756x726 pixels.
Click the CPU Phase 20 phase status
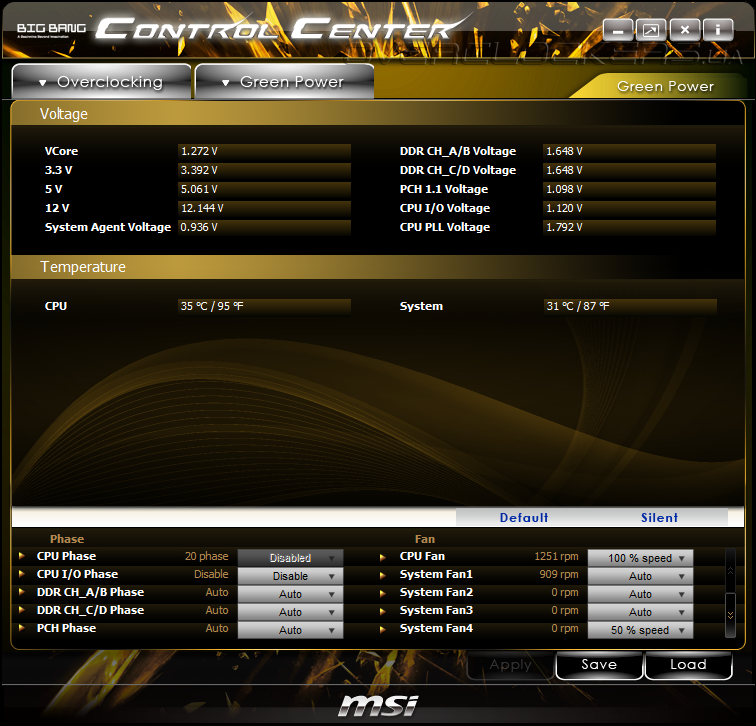point(206,556)
